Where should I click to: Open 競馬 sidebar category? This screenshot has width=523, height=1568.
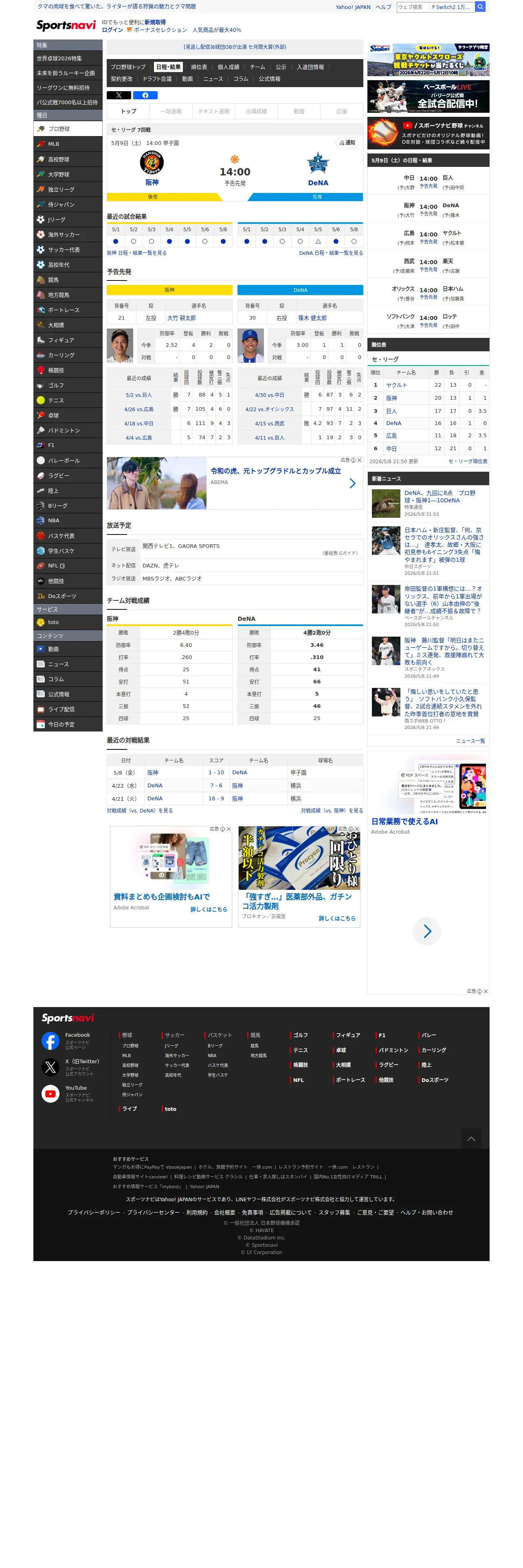coord(68,280)
